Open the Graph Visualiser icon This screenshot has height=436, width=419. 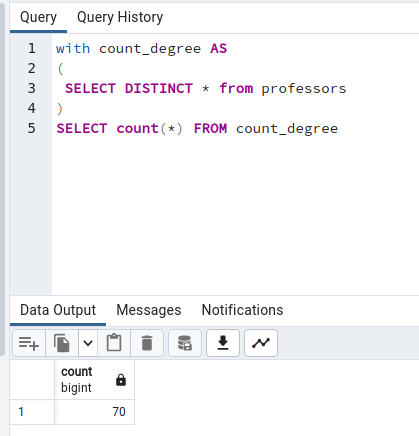(261, 343)
